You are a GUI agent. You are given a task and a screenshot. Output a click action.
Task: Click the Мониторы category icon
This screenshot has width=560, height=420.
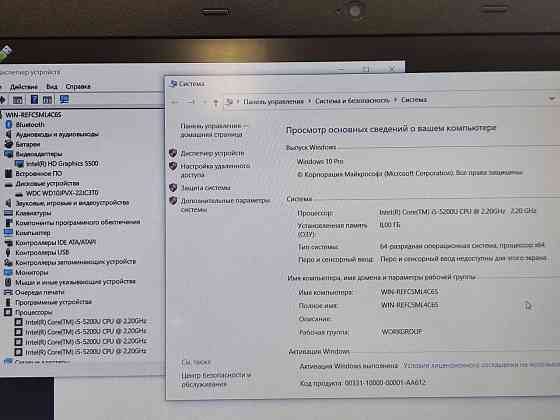(9, 272)
